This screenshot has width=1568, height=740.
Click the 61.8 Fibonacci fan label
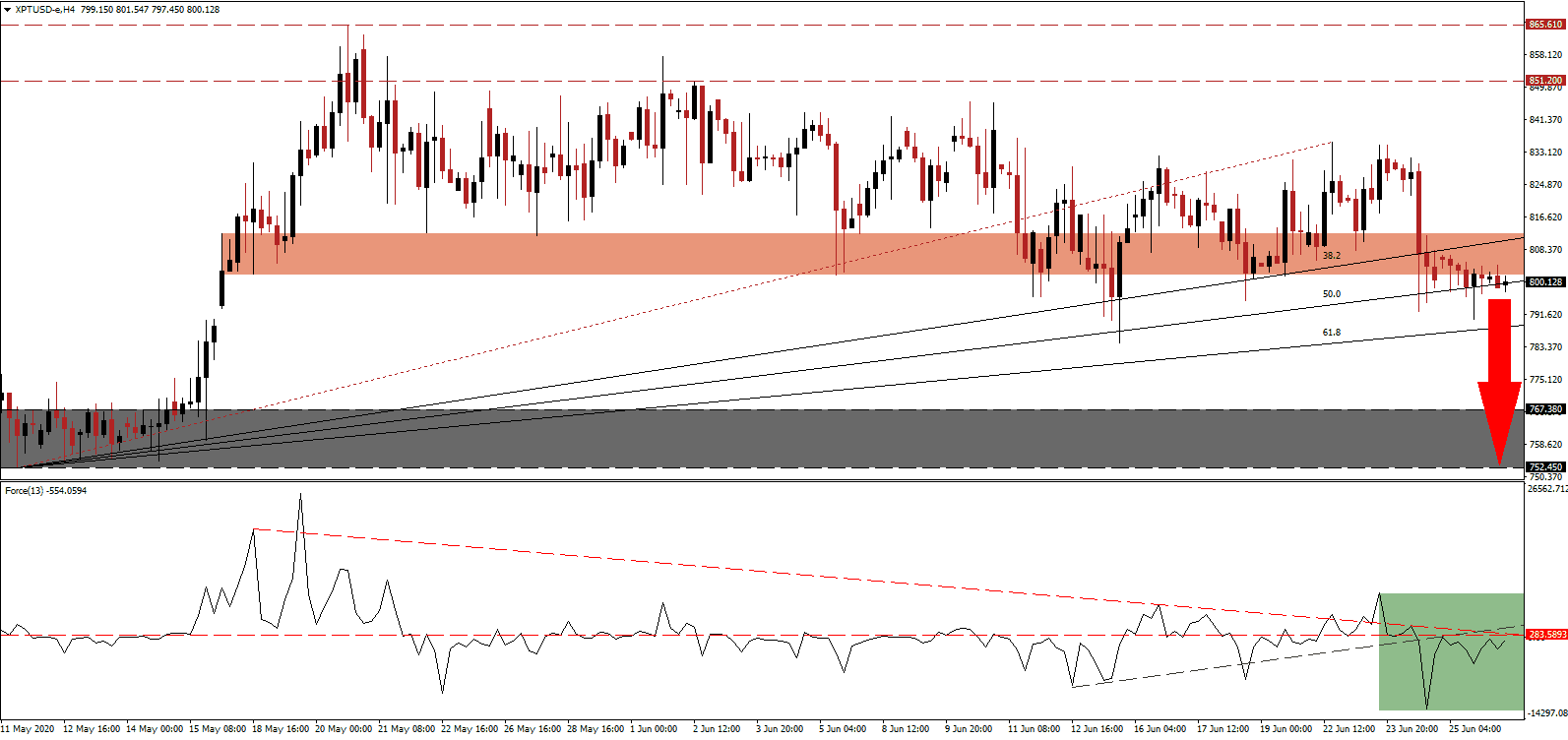1331,333
